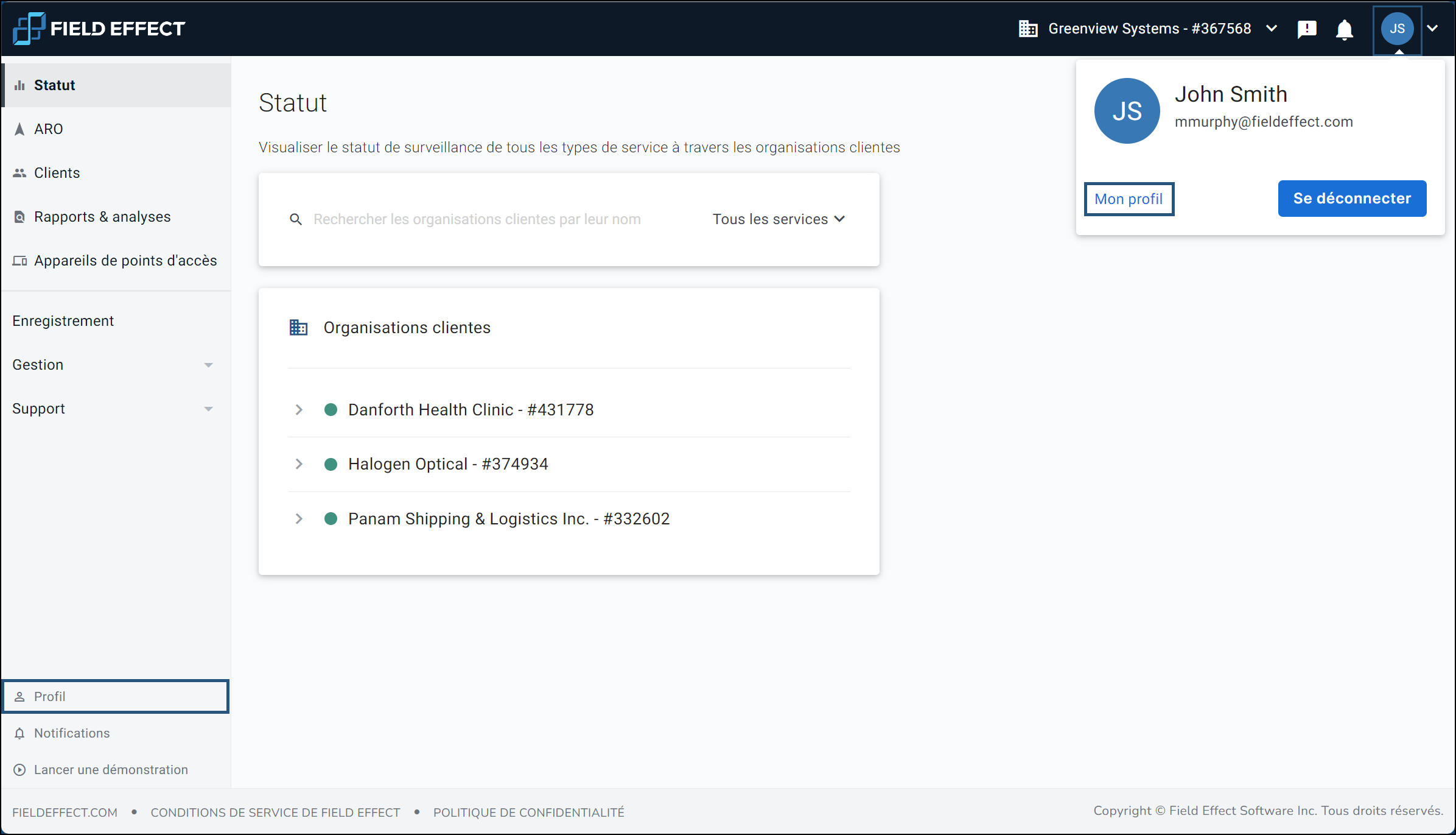This screenshot has height=835, width=1456.
Task: Expand the Danforth Health Clinic row
Action: pyautogui.click(x=299, y=410)
